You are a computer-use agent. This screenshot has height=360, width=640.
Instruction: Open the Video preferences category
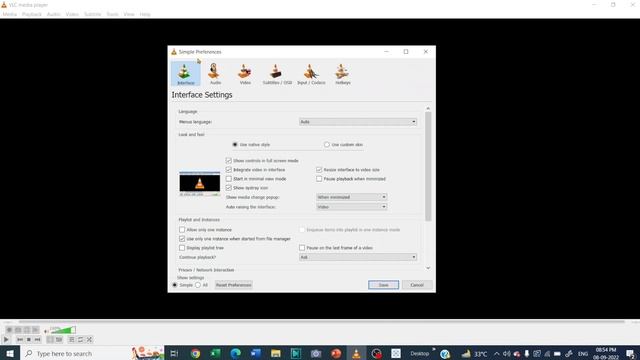[245, 73]
